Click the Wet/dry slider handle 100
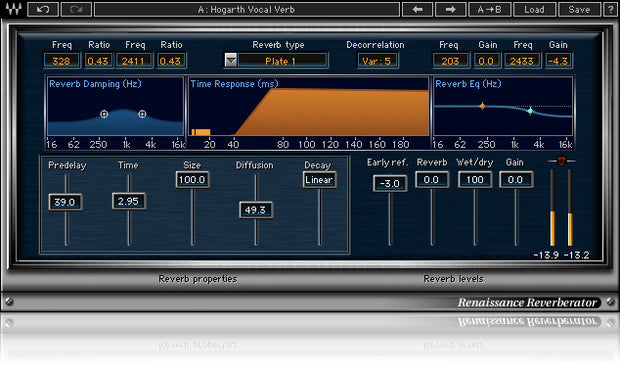 point(475,180)
